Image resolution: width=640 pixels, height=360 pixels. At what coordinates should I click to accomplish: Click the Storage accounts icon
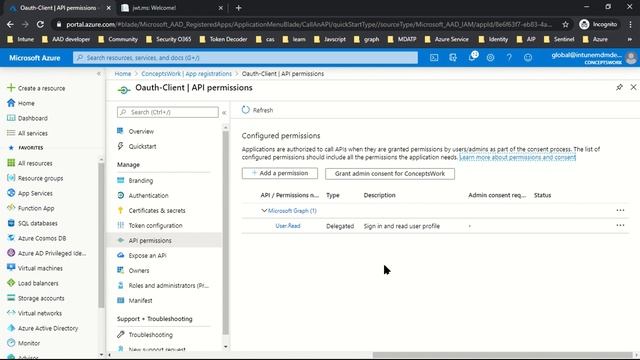point(11,298)
